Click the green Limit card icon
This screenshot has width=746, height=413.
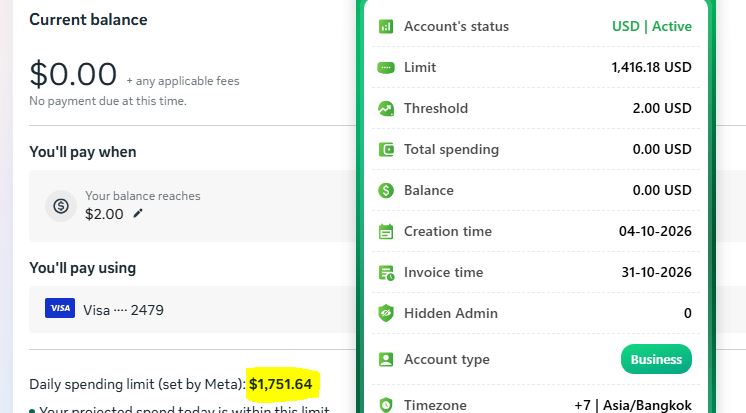[386, 68]
